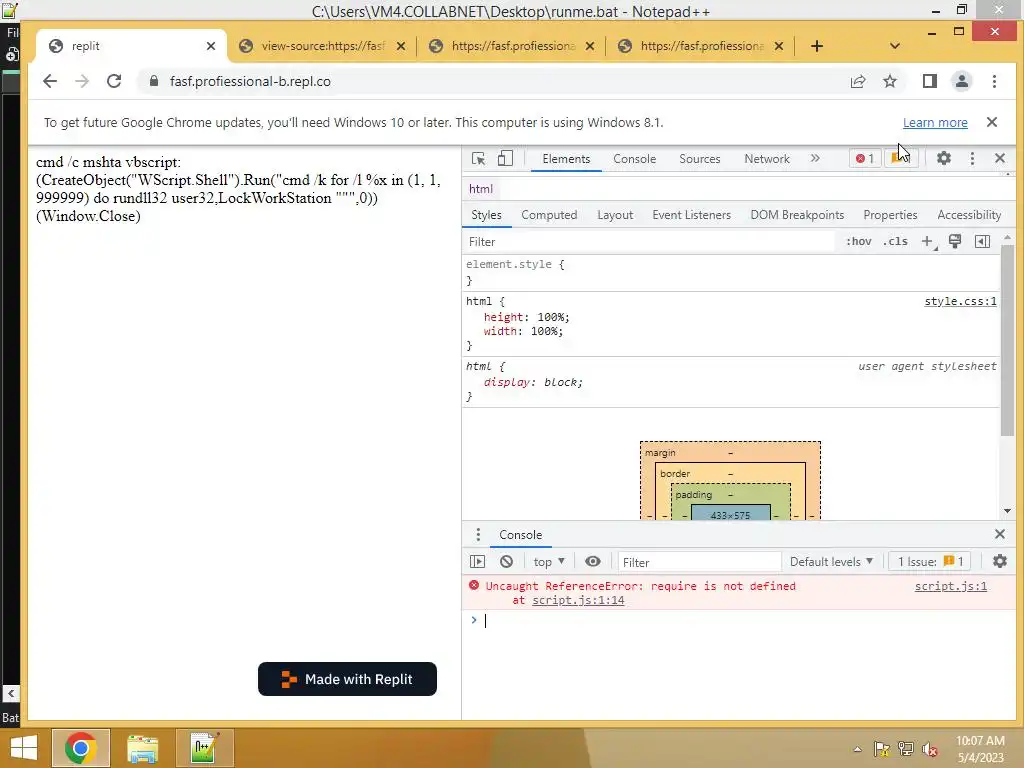Dismiss the Chrome update notification bar
This screenshot has height=768, width=1024.
coord(991,122)
